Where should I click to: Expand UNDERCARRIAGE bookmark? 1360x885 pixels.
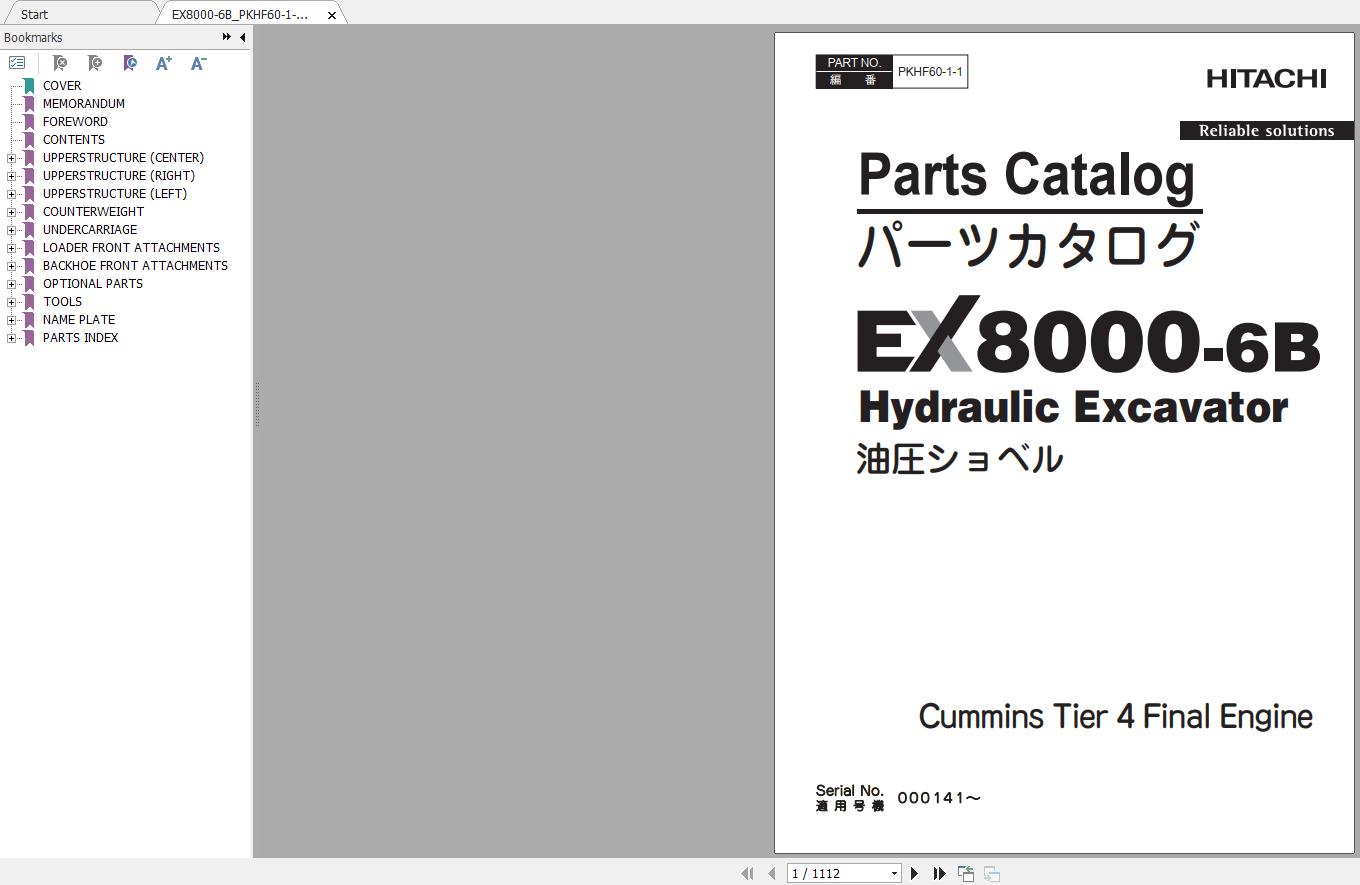11,230
